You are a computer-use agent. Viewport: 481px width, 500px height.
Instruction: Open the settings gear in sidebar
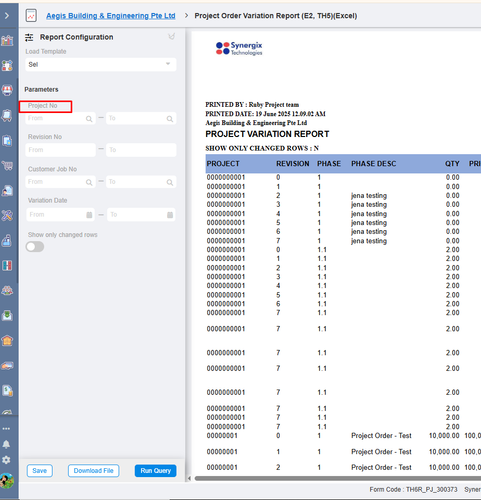pyautogui.click(x=6, y=460)
